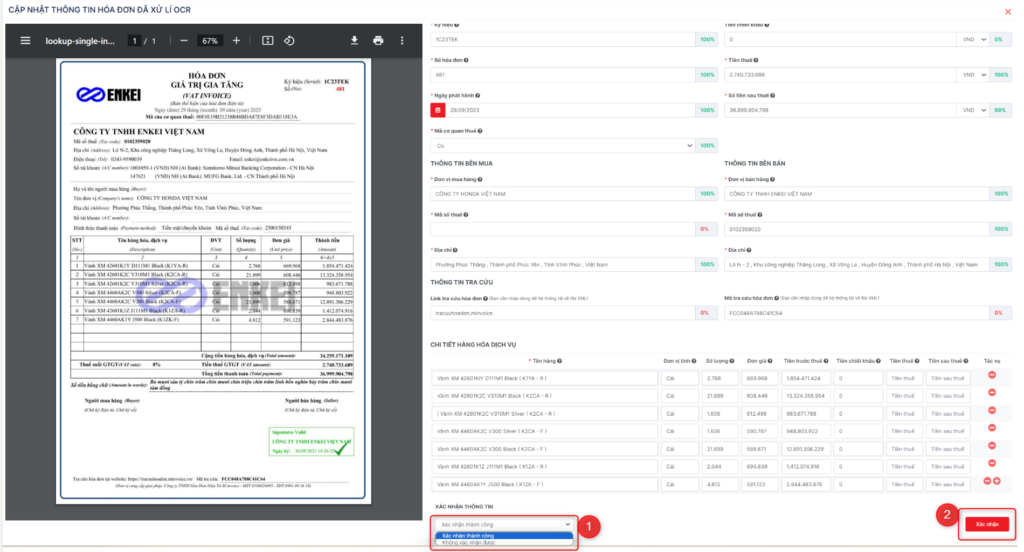Viewport: 1024px width, 552px height.
Task: Click the Tiền chiết khấu field at top
Action: pyautogui.click(x=840, y=40)
